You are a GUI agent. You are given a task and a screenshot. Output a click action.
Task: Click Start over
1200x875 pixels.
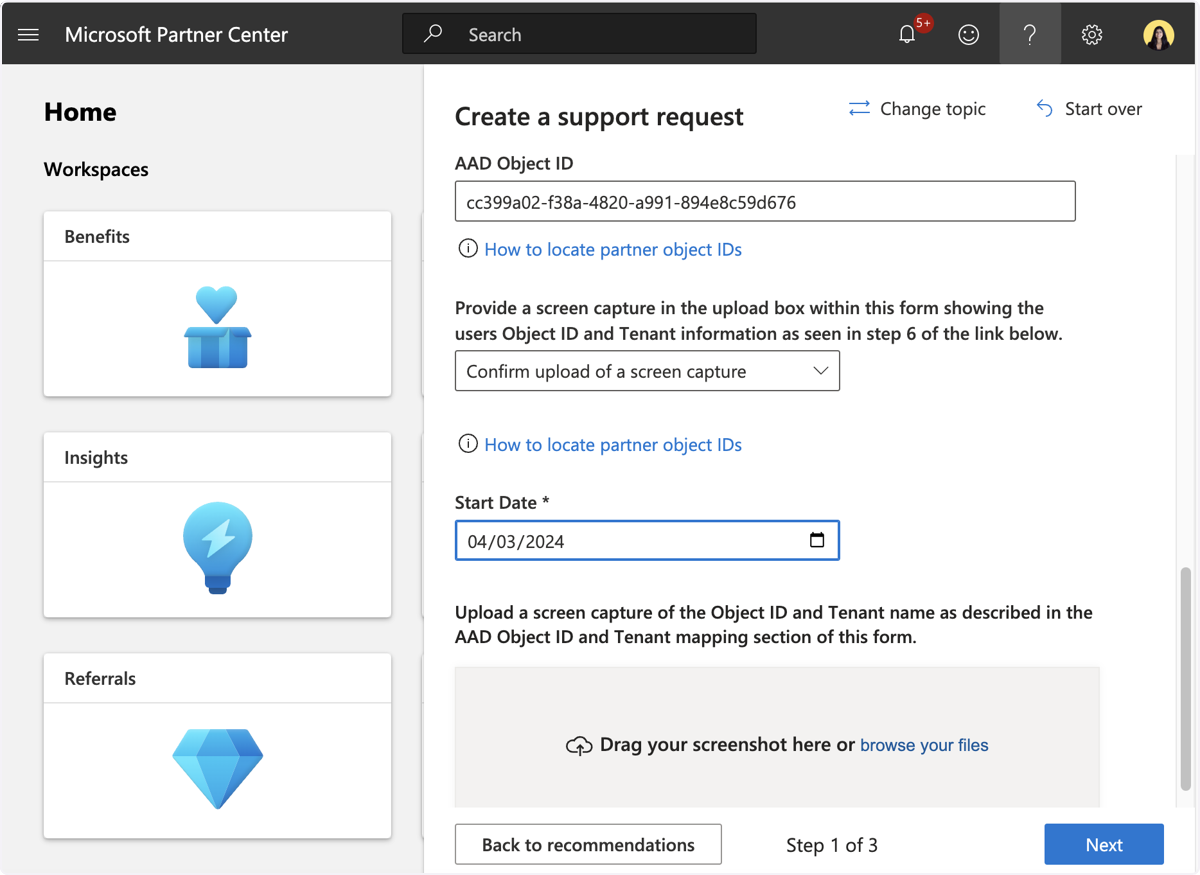tap(1089, 109)
